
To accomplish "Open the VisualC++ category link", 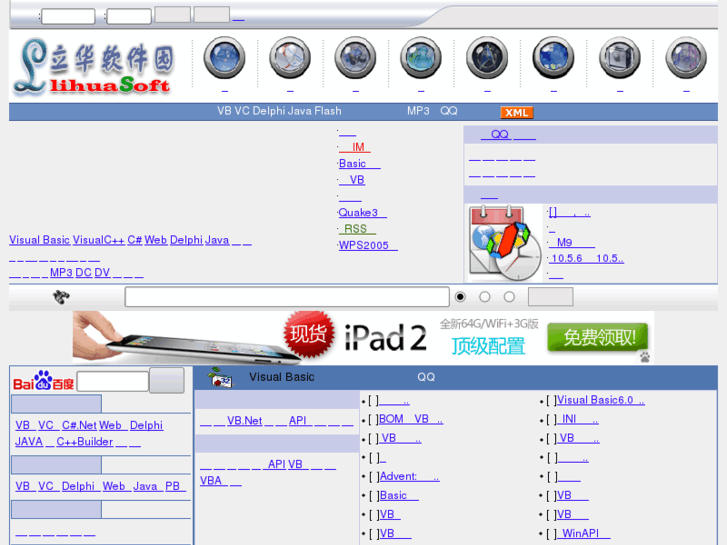I will (99, 240).
